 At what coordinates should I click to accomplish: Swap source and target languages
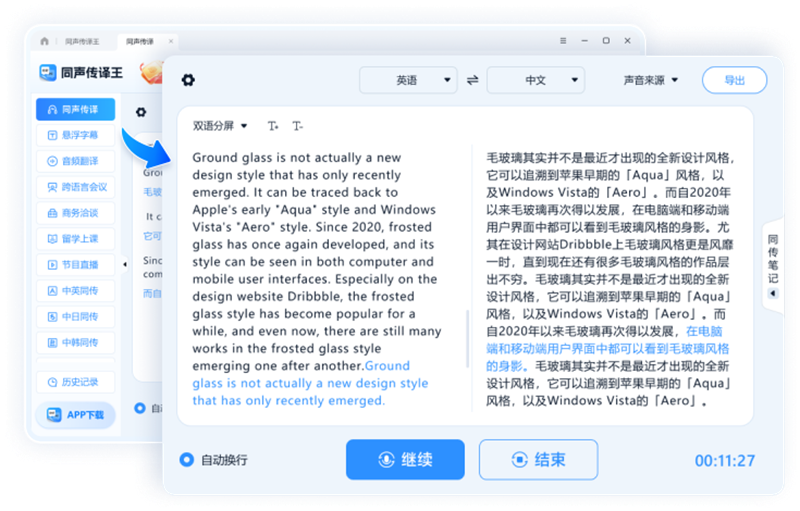(x=472, y=80)
